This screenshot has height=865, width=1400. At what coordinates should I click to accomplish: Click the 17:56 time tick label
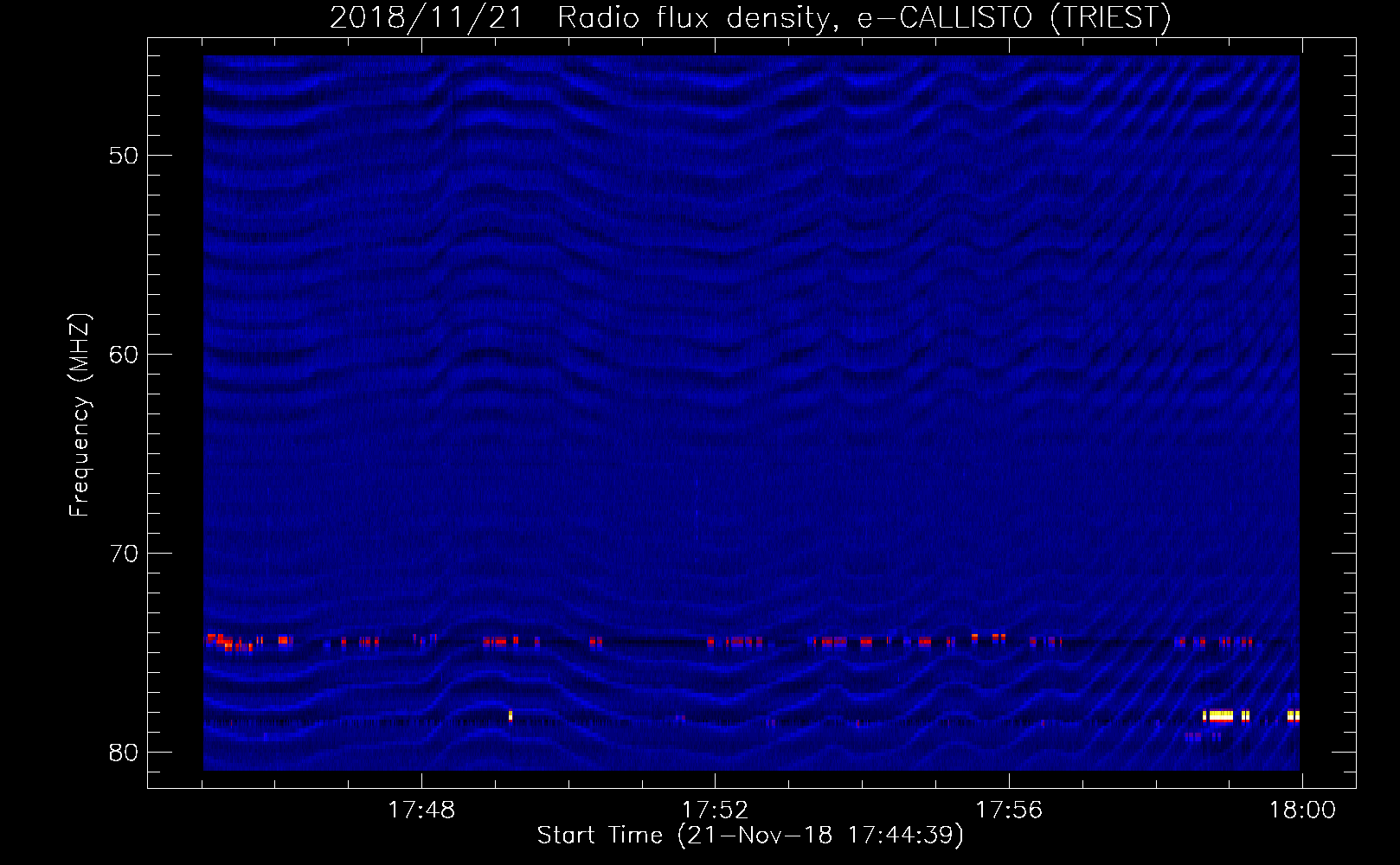click(x=1009, y=811)
